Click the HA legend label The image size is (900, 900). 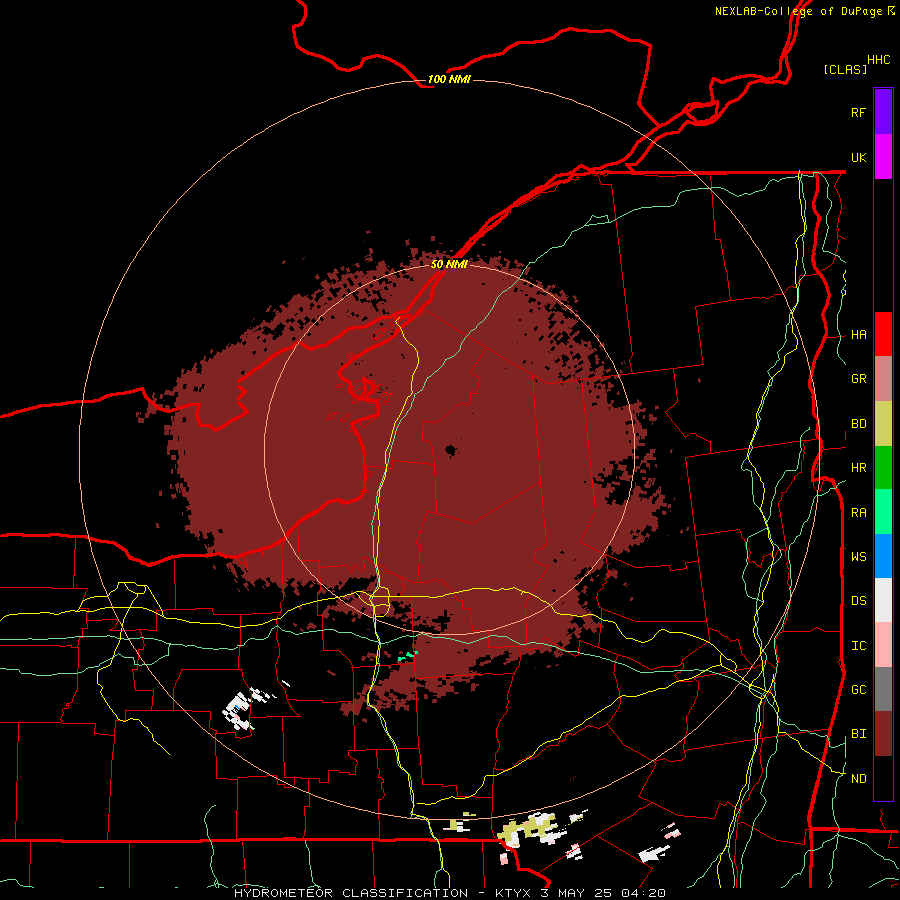click(858, 335)
